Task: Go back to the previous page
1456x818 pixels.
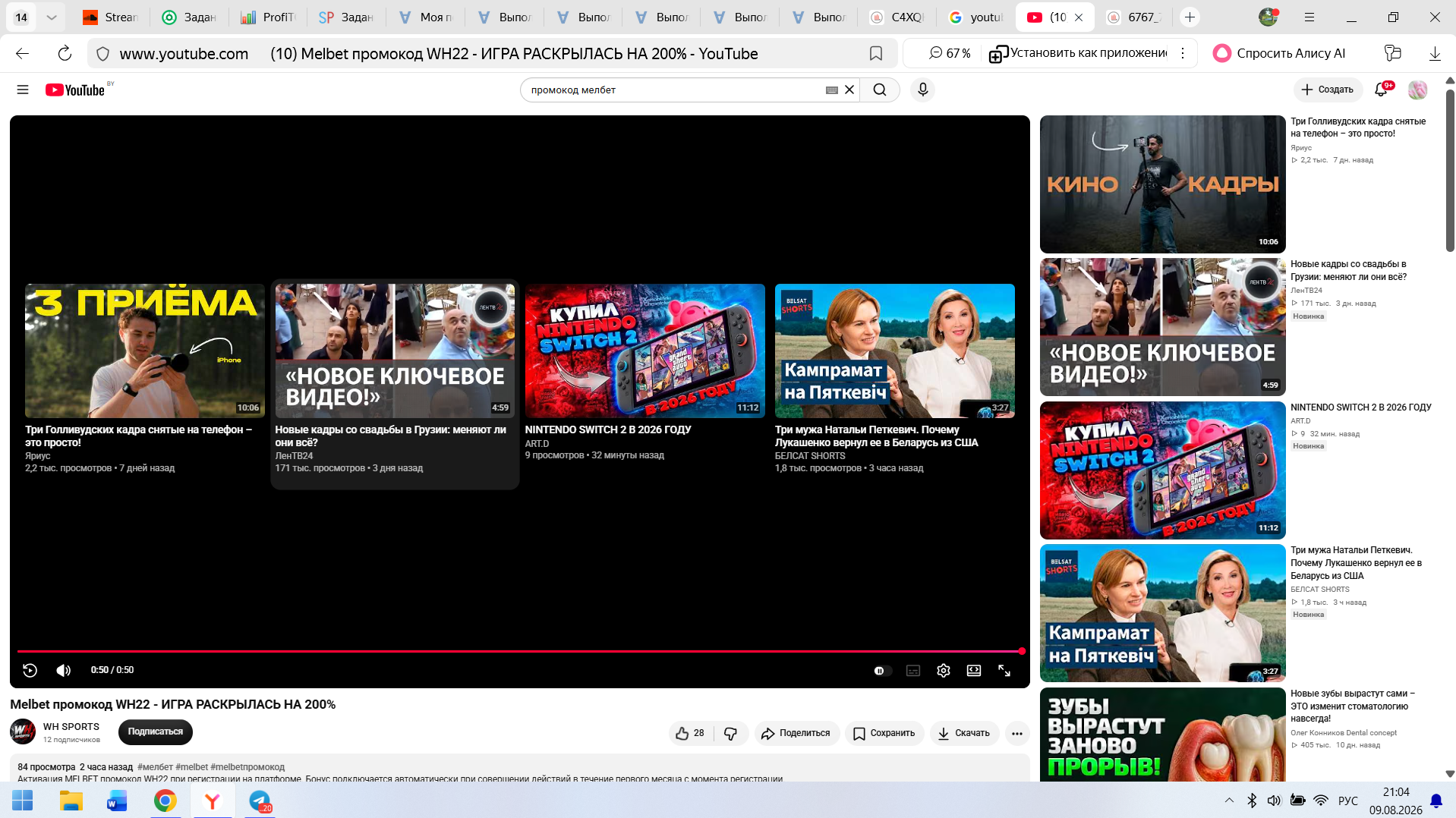Action: click(x=22, y=53)
